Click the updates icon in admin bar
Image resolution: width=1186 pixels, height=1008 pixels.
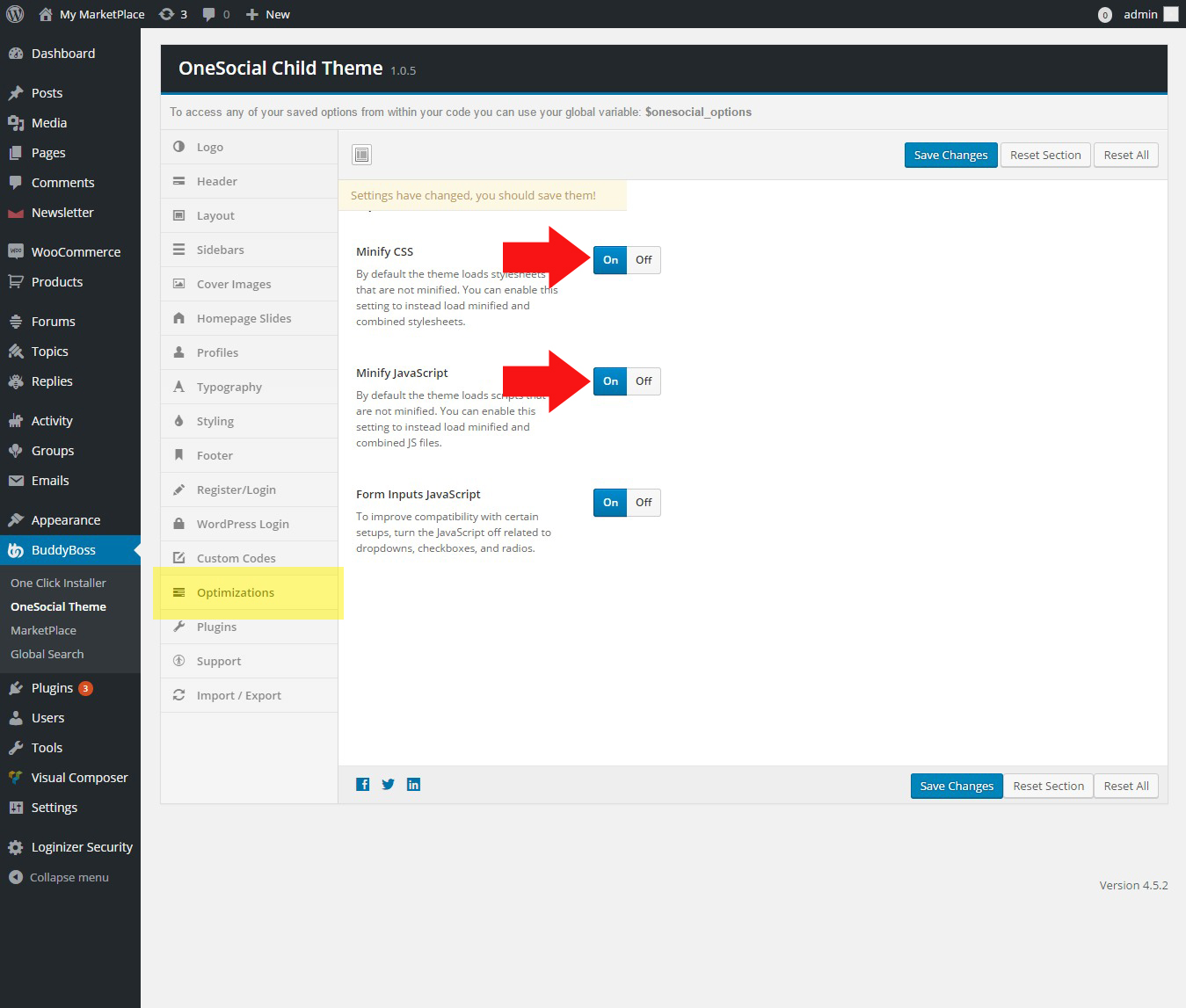[x=172, y=14]
